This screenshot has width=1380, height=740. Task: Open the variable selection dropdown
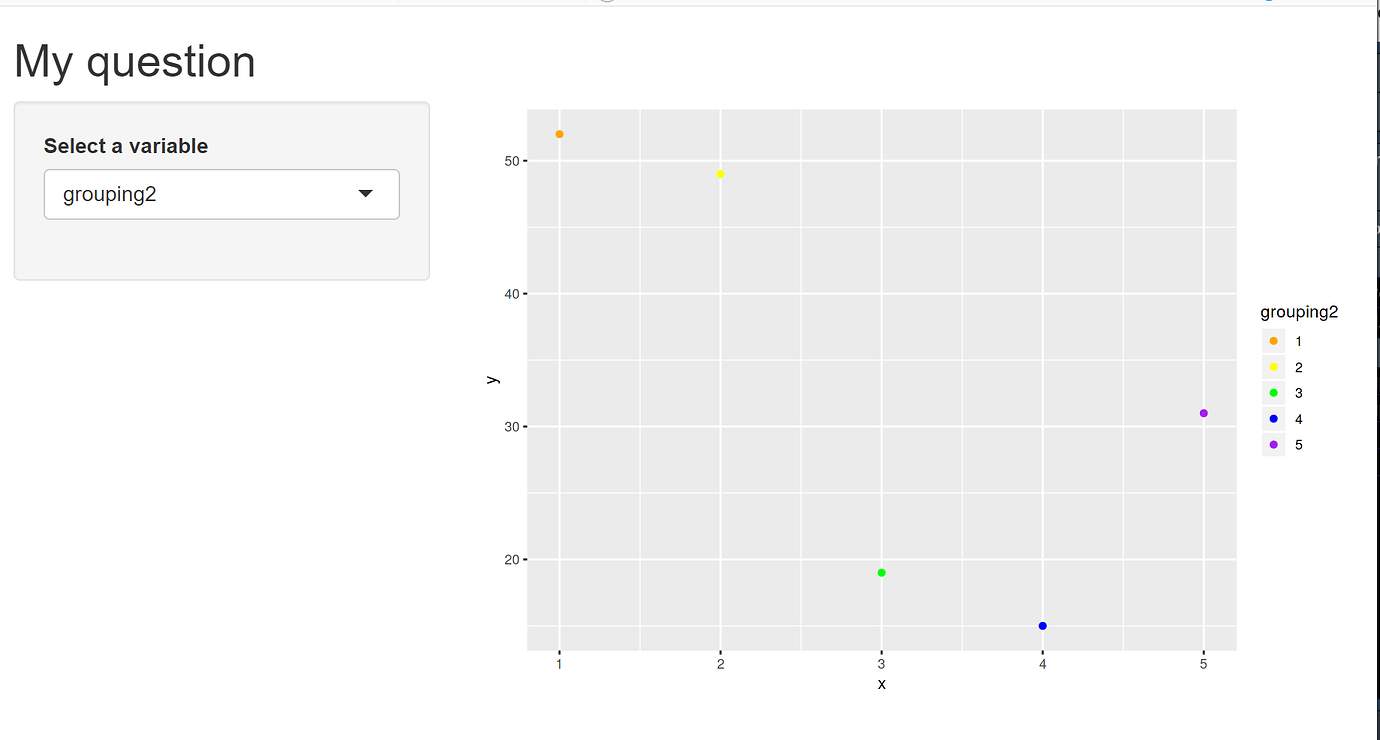221,194
